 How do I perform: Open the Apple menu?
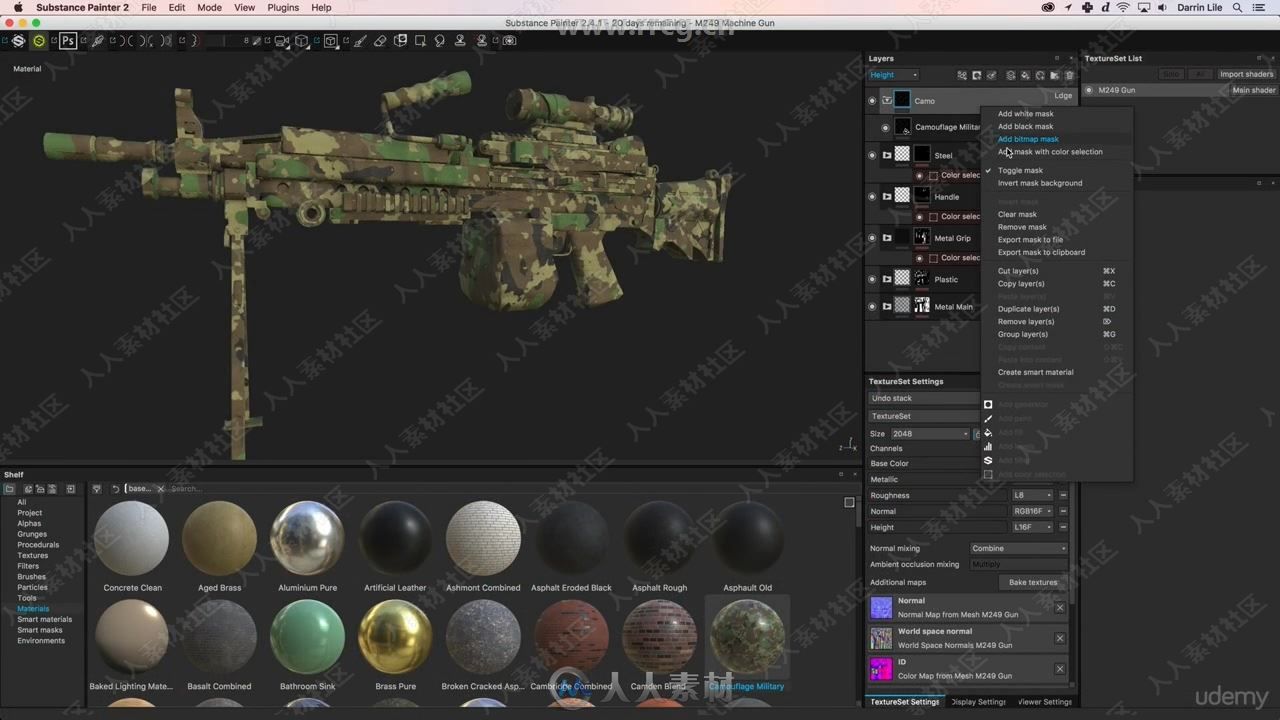point(18,7)
